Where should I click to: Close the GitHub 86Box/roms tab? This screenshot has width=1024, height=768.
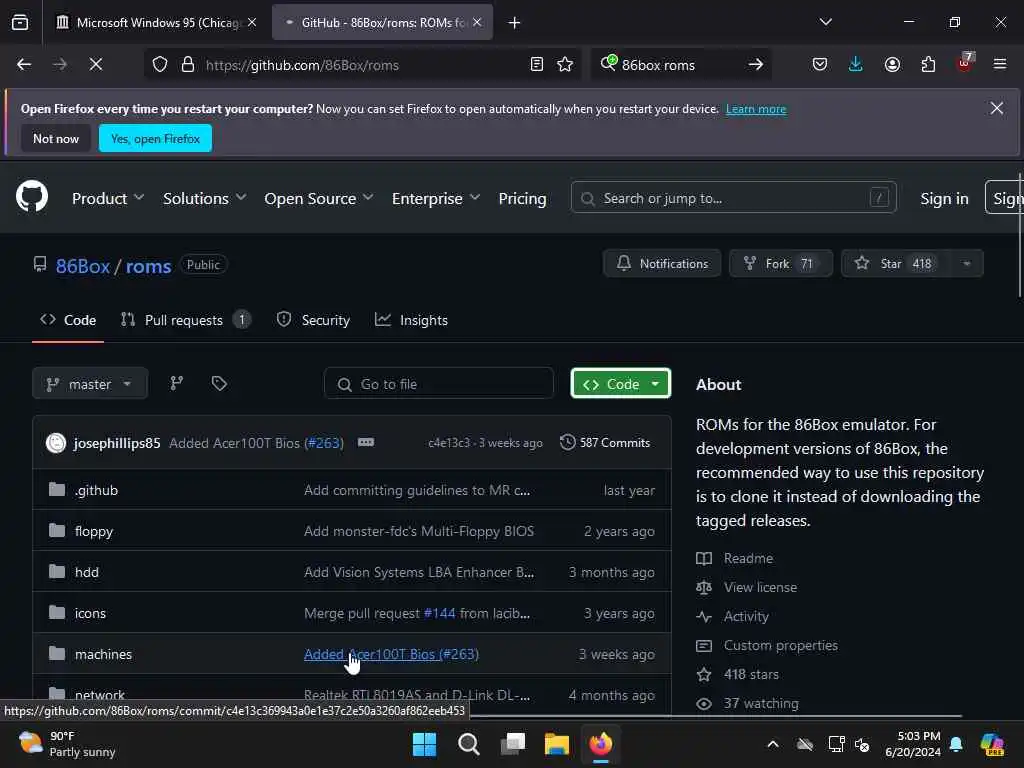point(477,22)
